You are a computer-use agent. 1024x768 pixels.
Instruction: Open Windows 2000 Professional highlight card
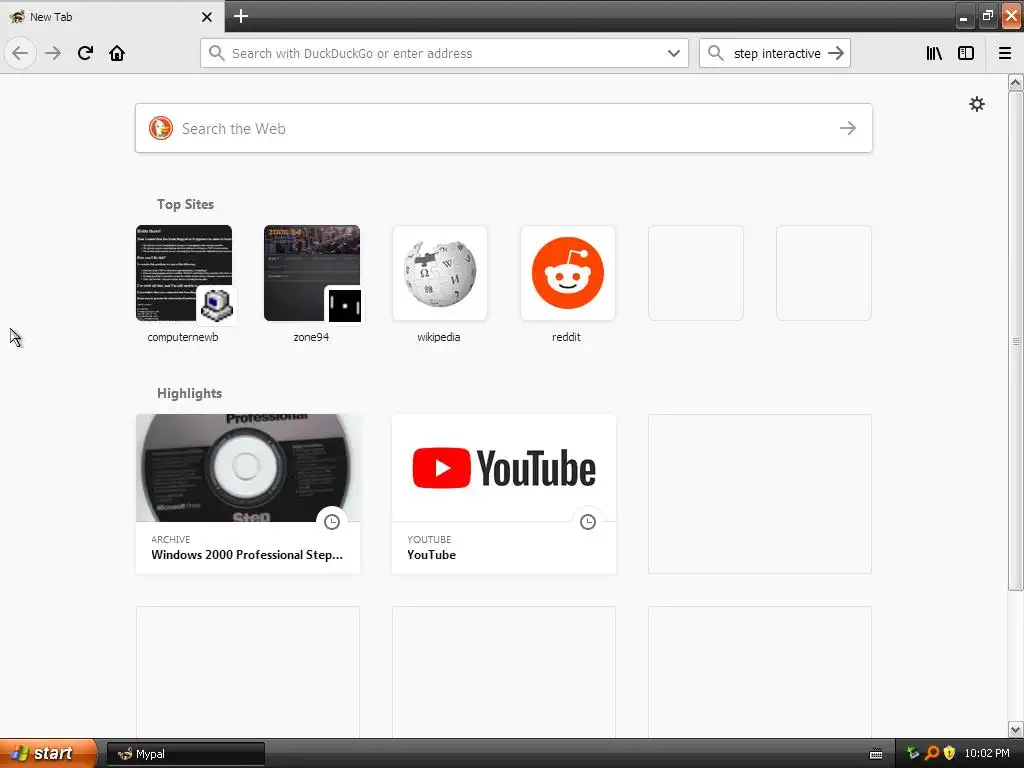pos(248,494)
